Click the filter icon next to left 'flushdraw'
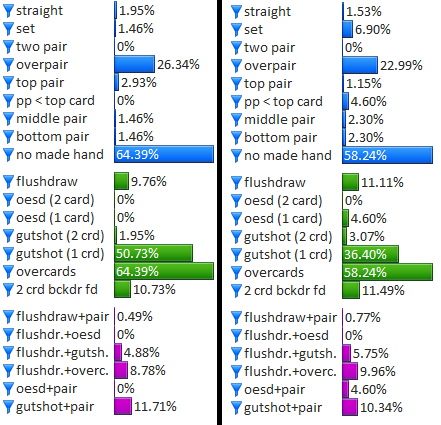Image resolution: width=441 pixels, height=425 pixels. [x=8, y=182]
